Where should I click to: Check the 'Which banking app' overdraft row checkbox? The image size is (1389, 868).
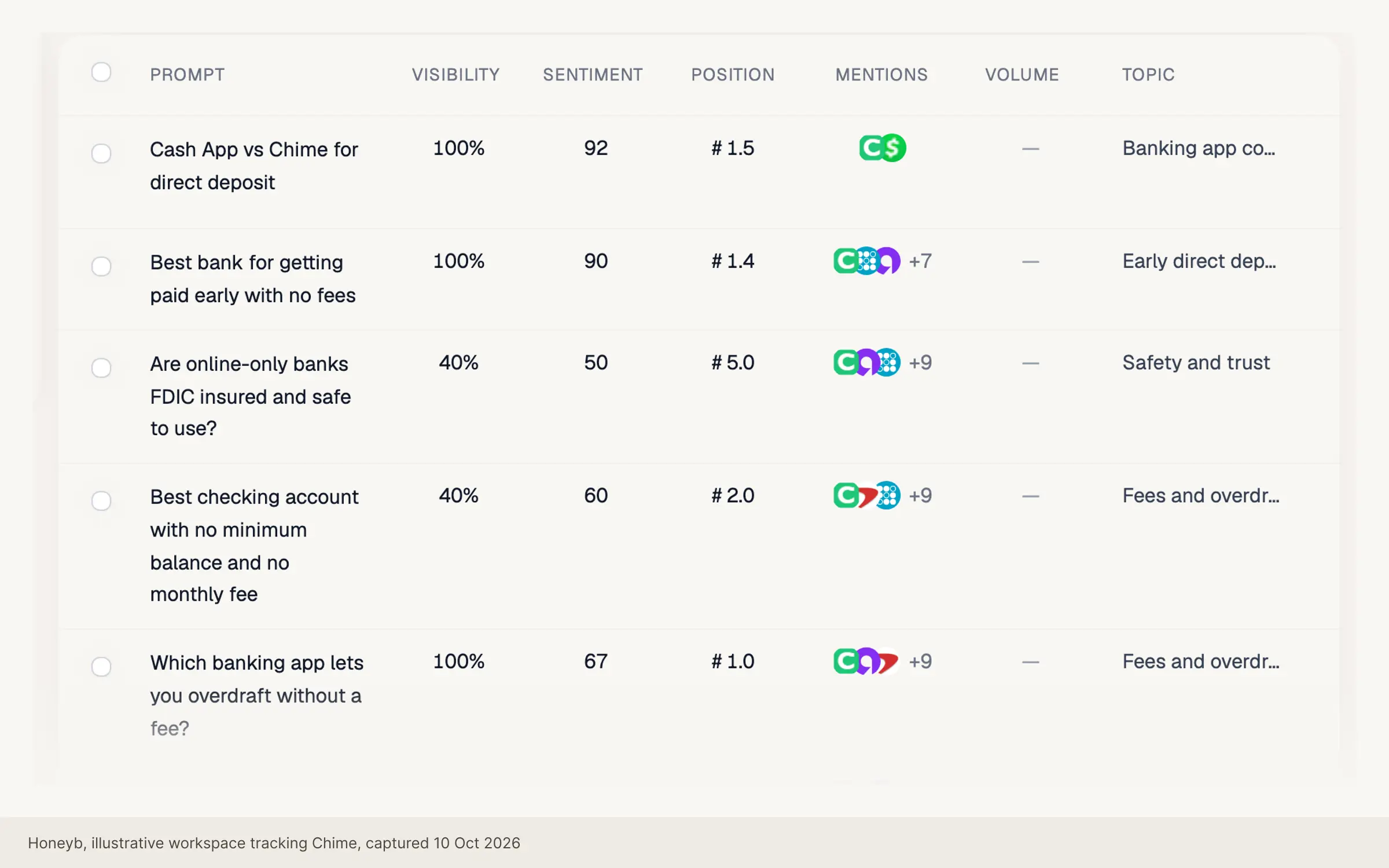(x=101, y=667)
